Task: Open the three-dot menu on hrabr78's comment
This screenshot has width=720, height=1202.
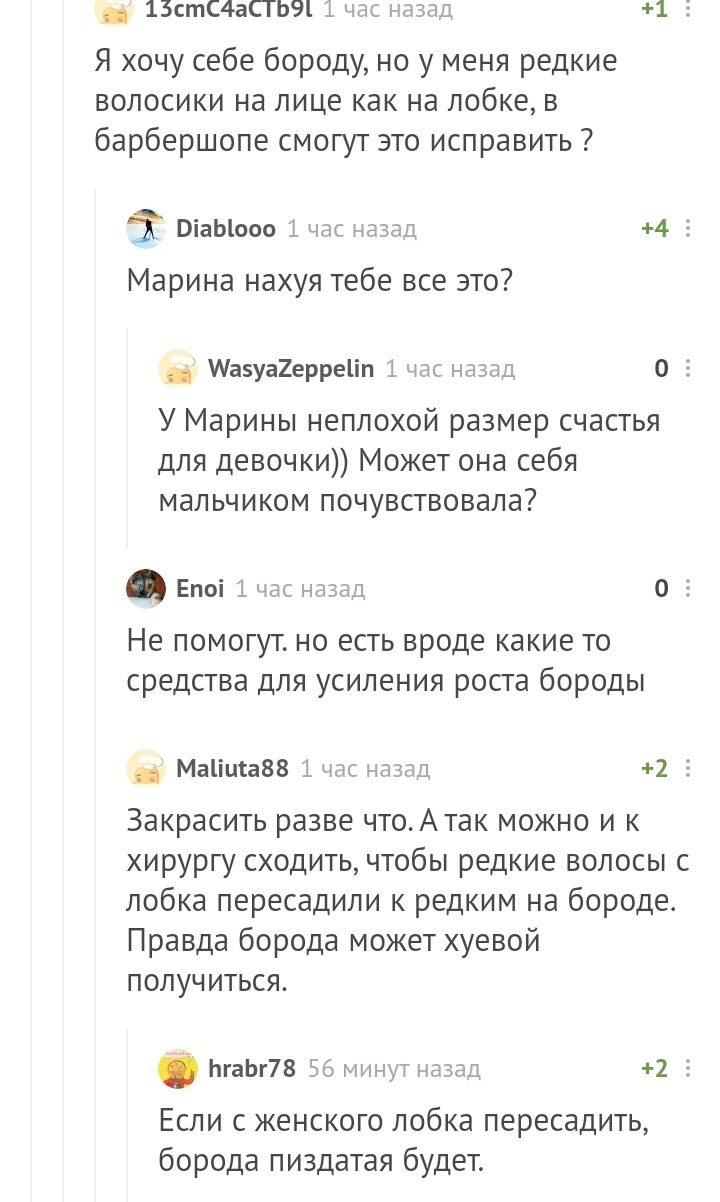Action: [688, 1069]
